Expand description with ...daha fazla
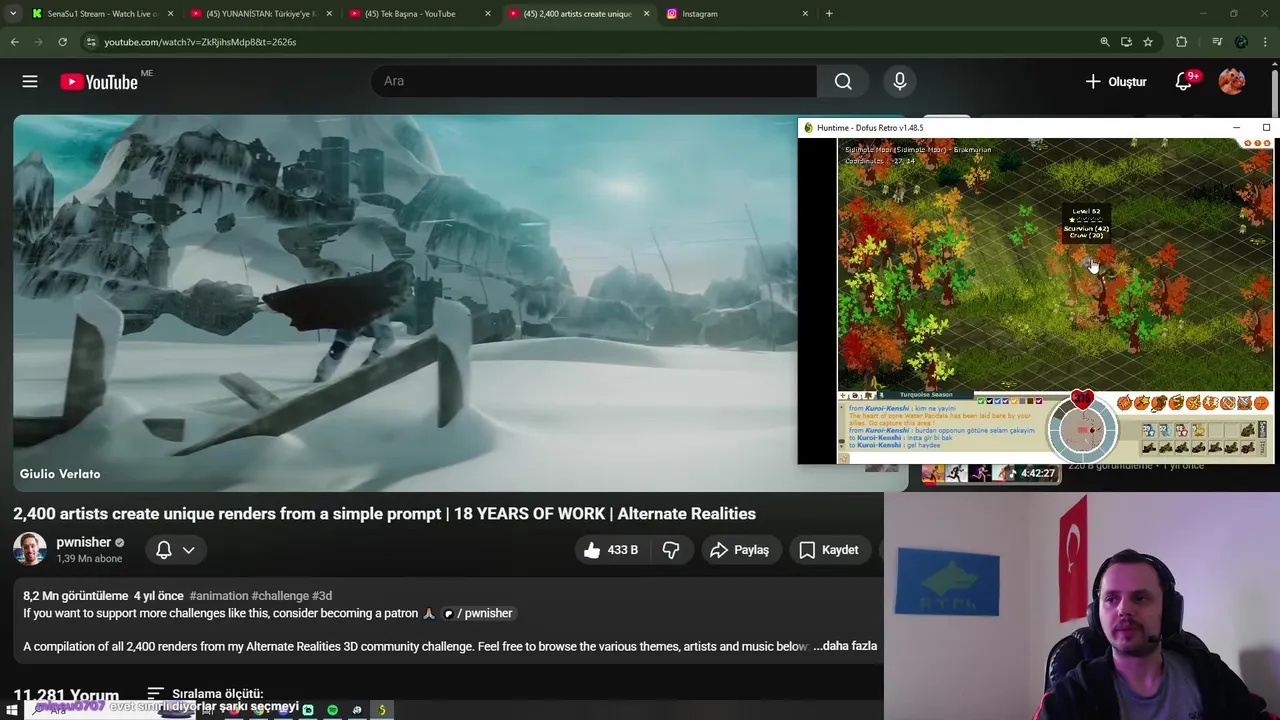This screenshot has height=720, width=1280. pyautogui.click(x=845, y=646)
